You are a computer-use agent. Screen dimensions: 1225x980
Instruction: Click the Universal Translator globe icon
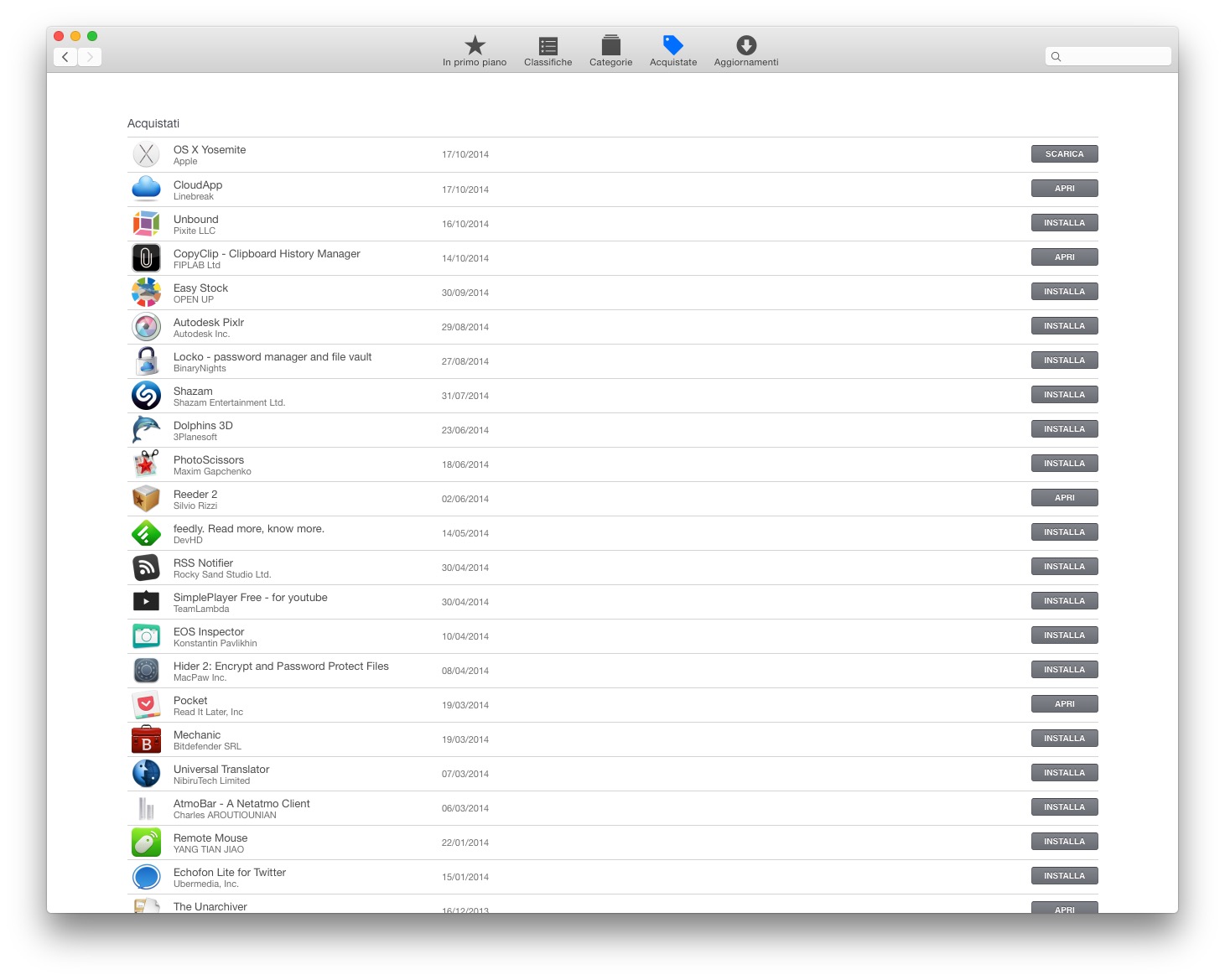146,773
